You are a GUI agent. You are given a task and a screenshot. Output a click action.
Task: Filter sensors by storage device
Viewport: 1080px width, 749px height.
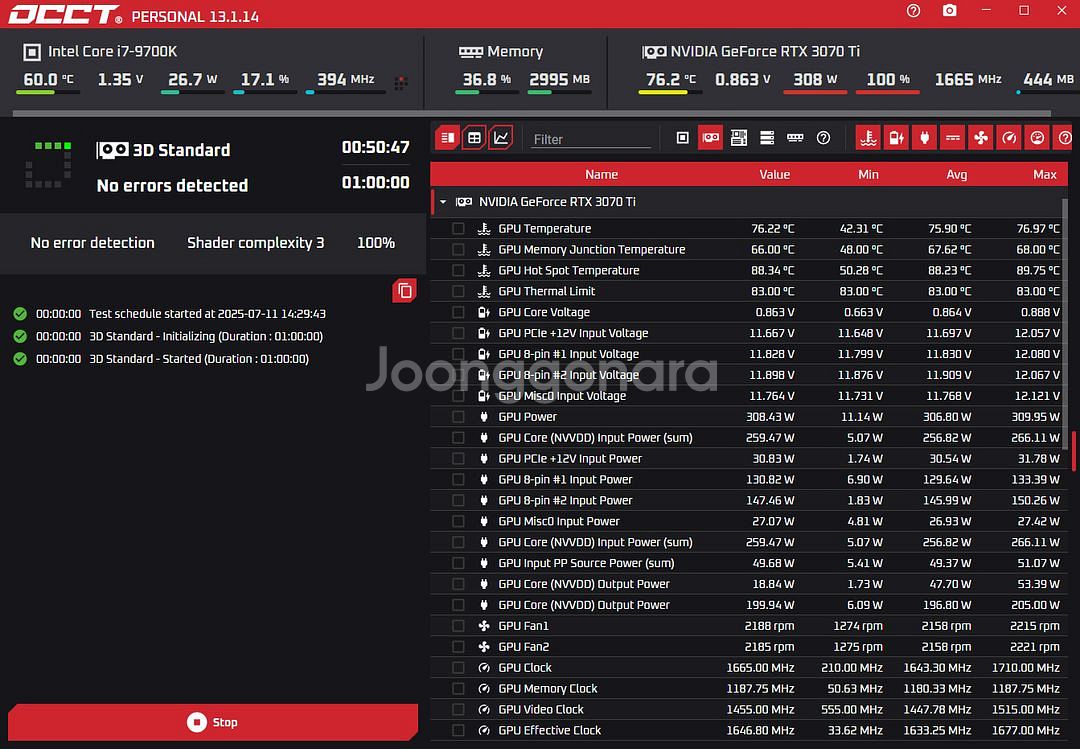click(767, 138)
